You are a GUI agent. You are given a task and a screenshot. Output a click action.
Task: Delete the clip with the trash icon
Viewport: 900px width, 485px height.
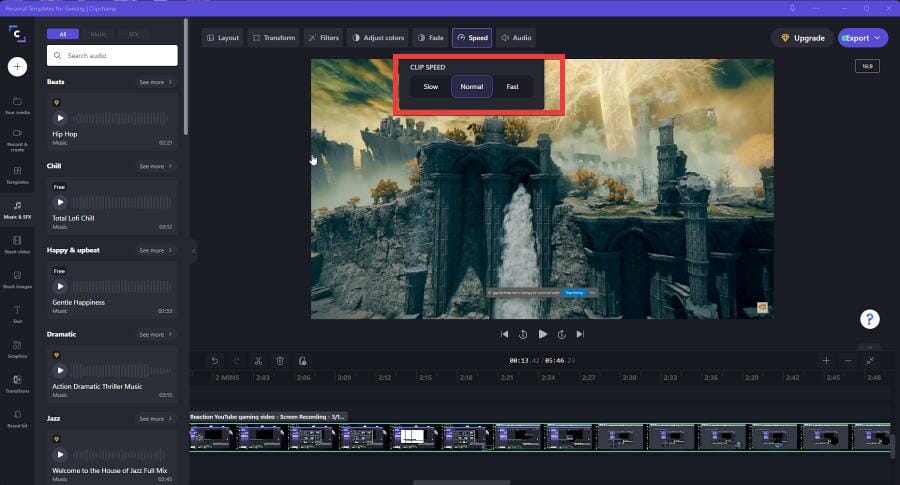tap(280, 360)
